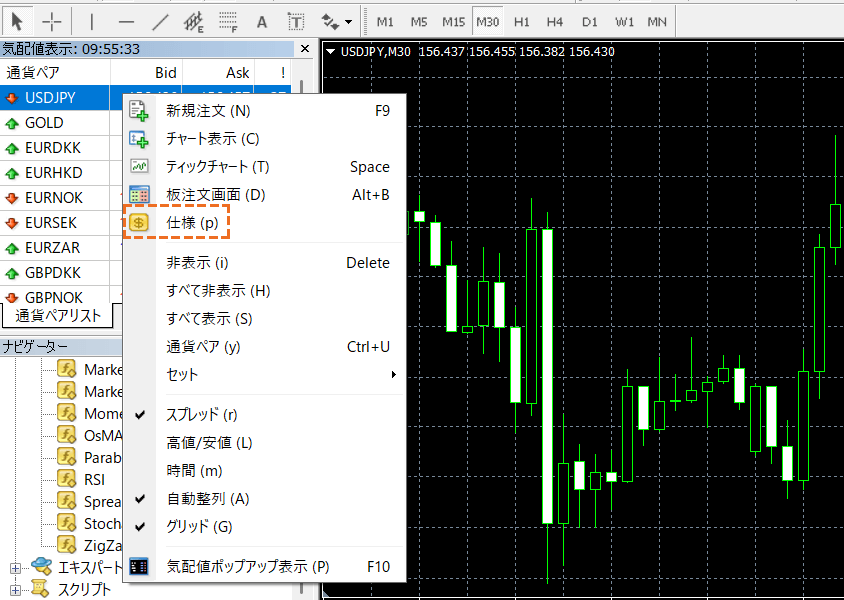Screen dimensions: 844x600
Task: Open the 通貨ペアリスト tab
Action: 58,316
